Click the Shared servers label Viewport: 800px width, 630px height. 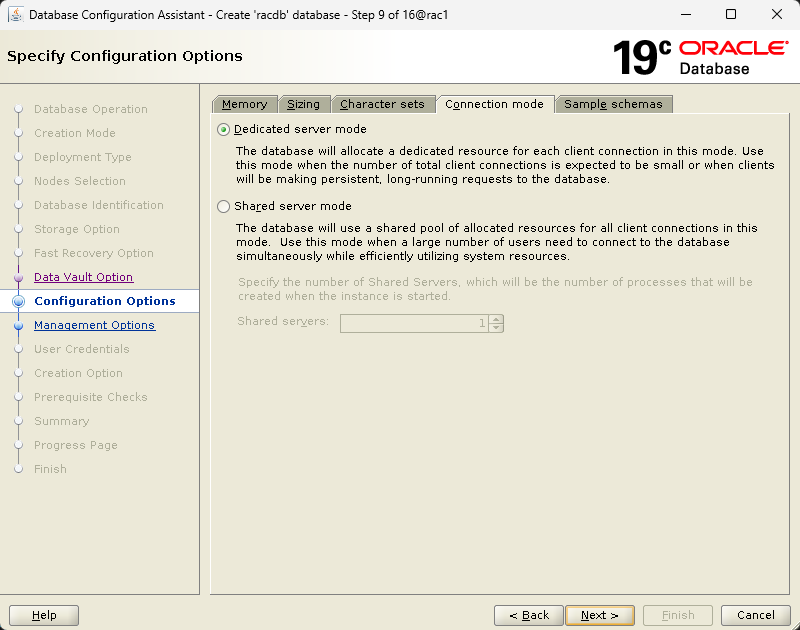(x=283, y=321)
